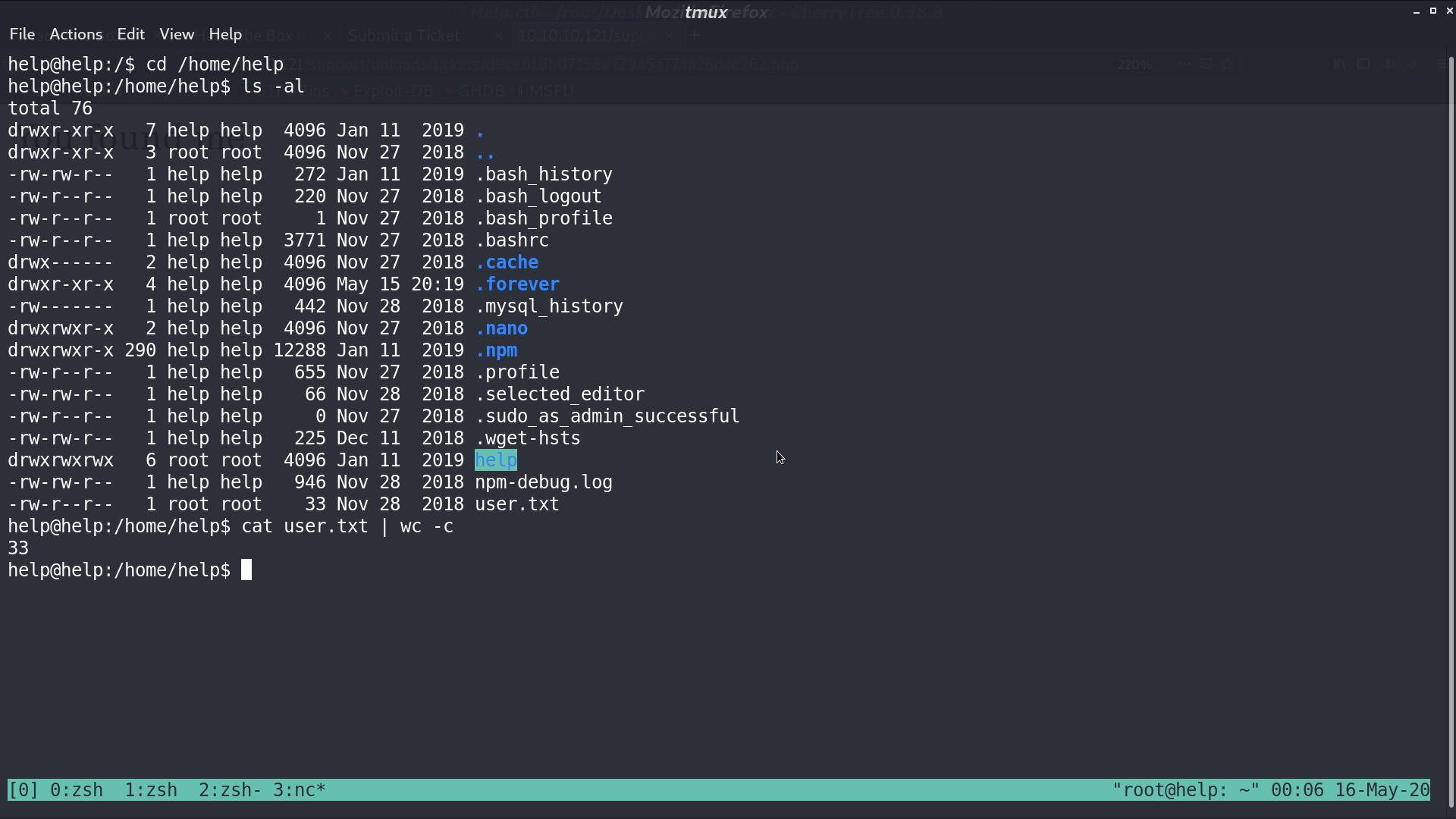The width and height of the screenshot is (1456, 819).
Task: Maximize the tmux terminal window
Action: click(1433, 11)
